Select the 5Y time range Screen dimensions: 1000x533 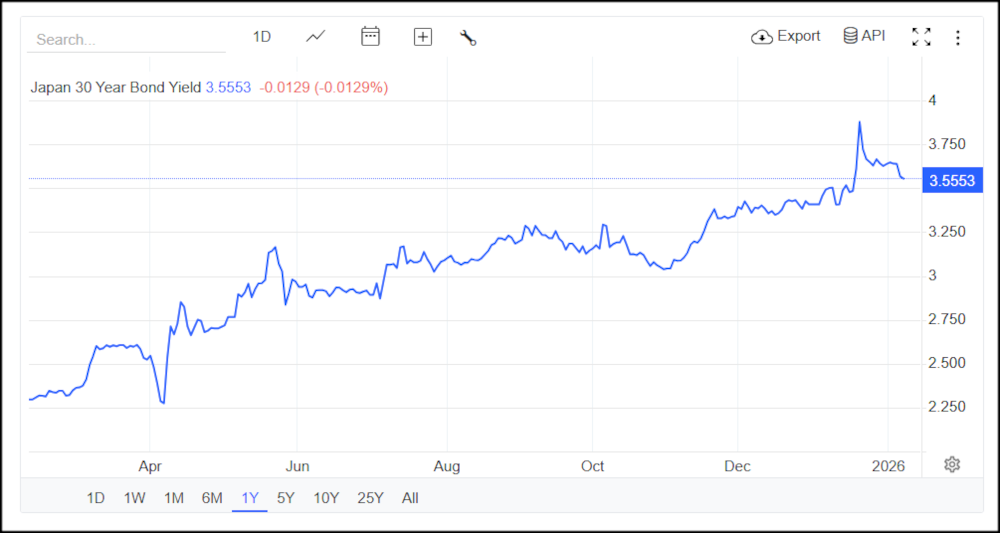click(286, 498)
